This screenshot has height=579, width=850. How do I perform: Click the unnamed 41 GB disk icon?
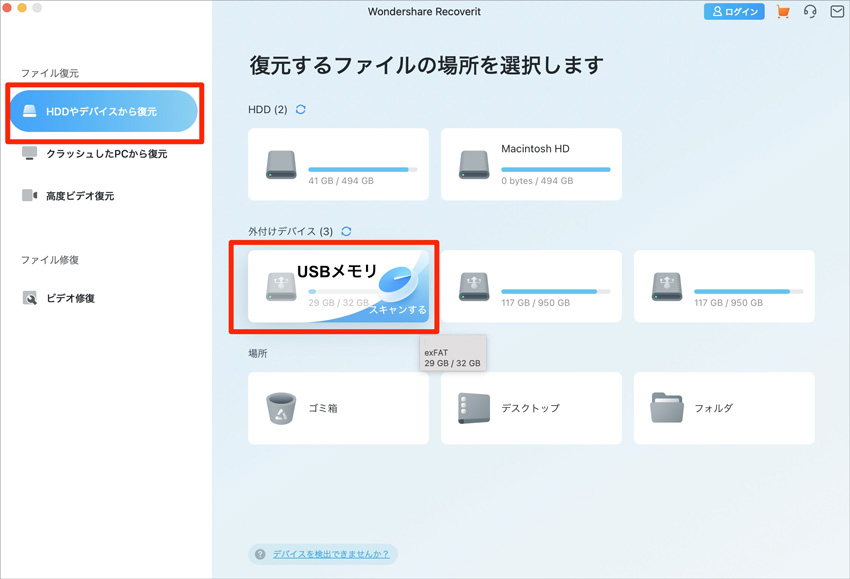(x=281, y=165)
